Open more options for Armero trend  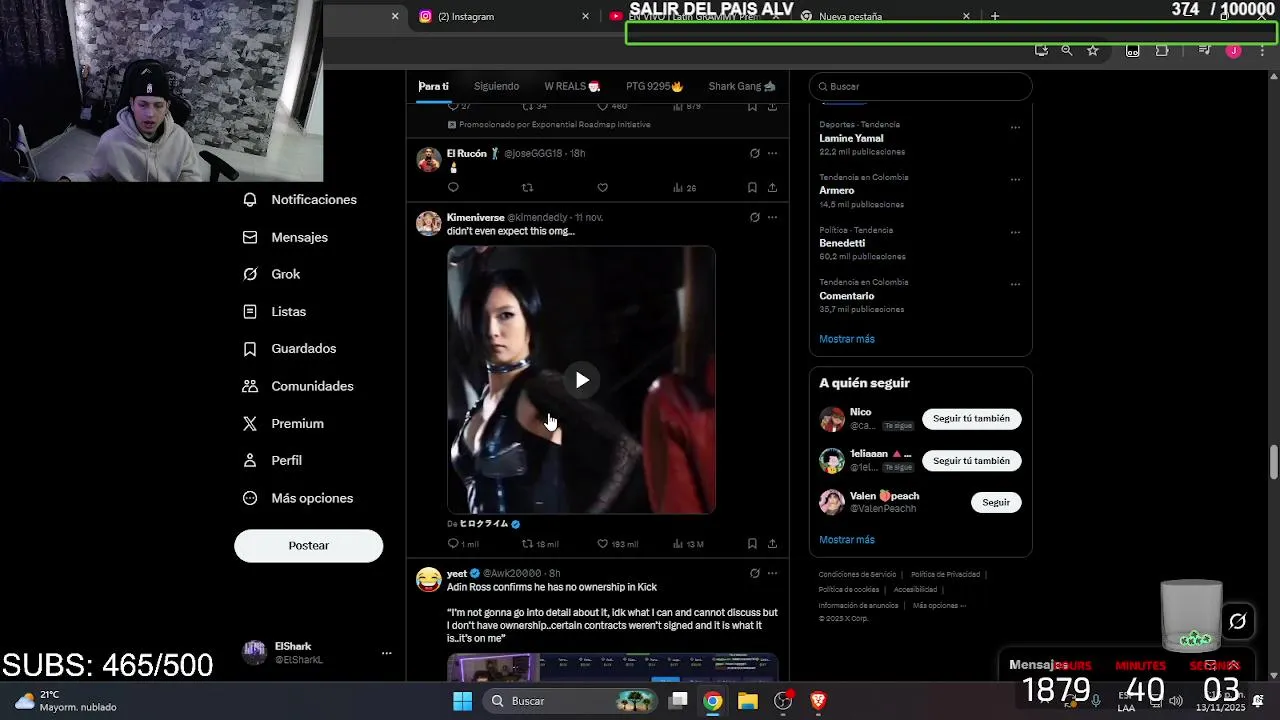coord(1015,180)
